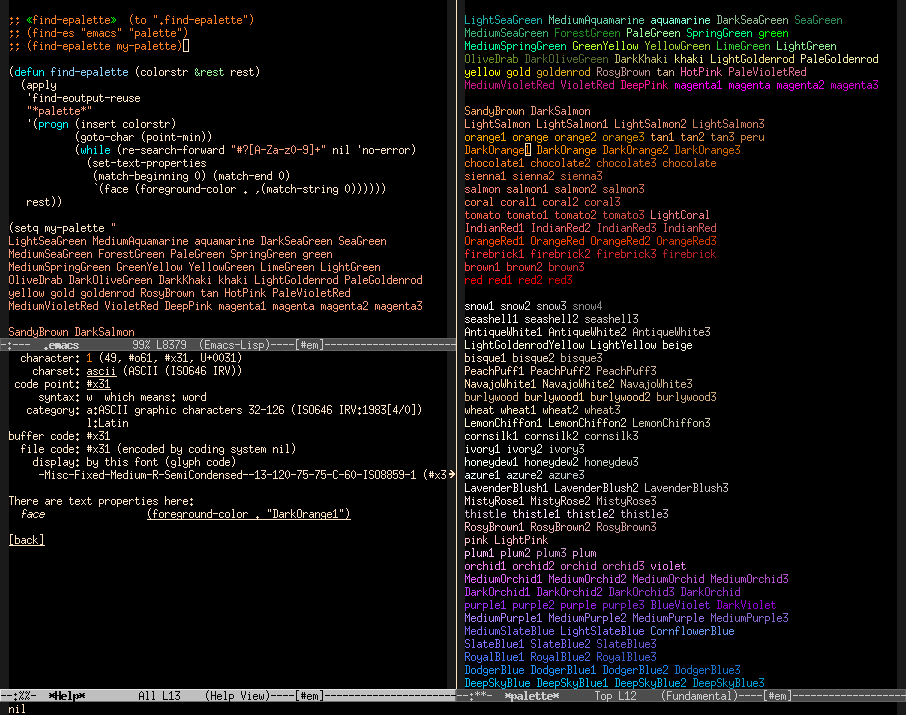Click 'IndianRed3' in the palette buffer
Image resolution: width=906 pixels, height=715 pixels.
(627, 228)
